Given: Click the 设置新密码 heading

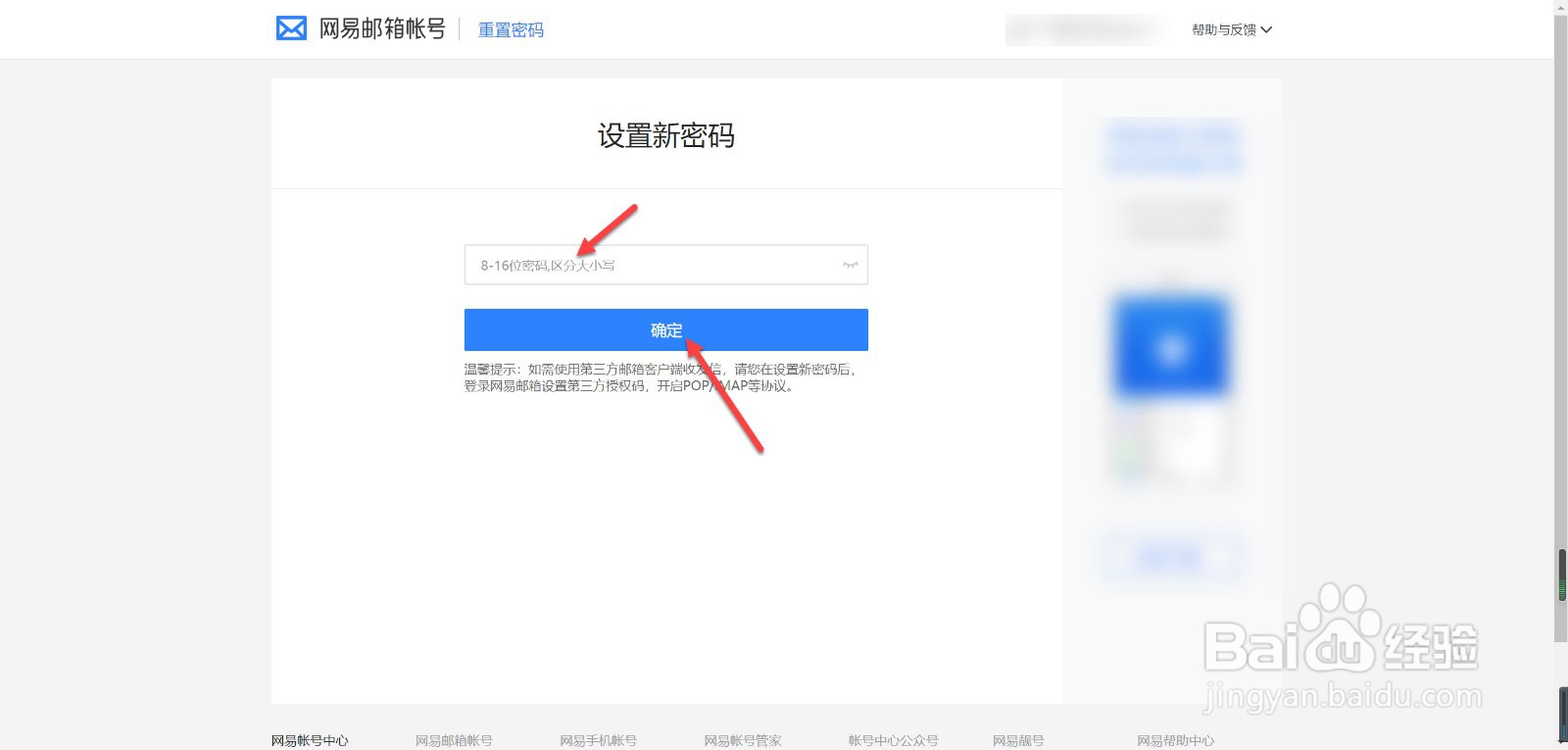Looking at the screenshot, I should click(666, 135).
